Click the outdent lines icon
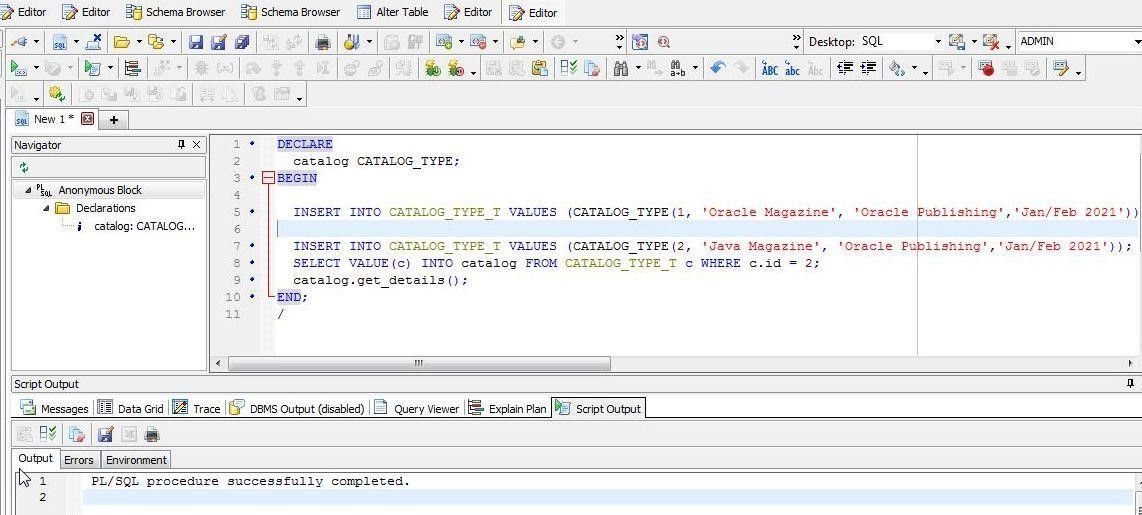 (x=845, y=68)
